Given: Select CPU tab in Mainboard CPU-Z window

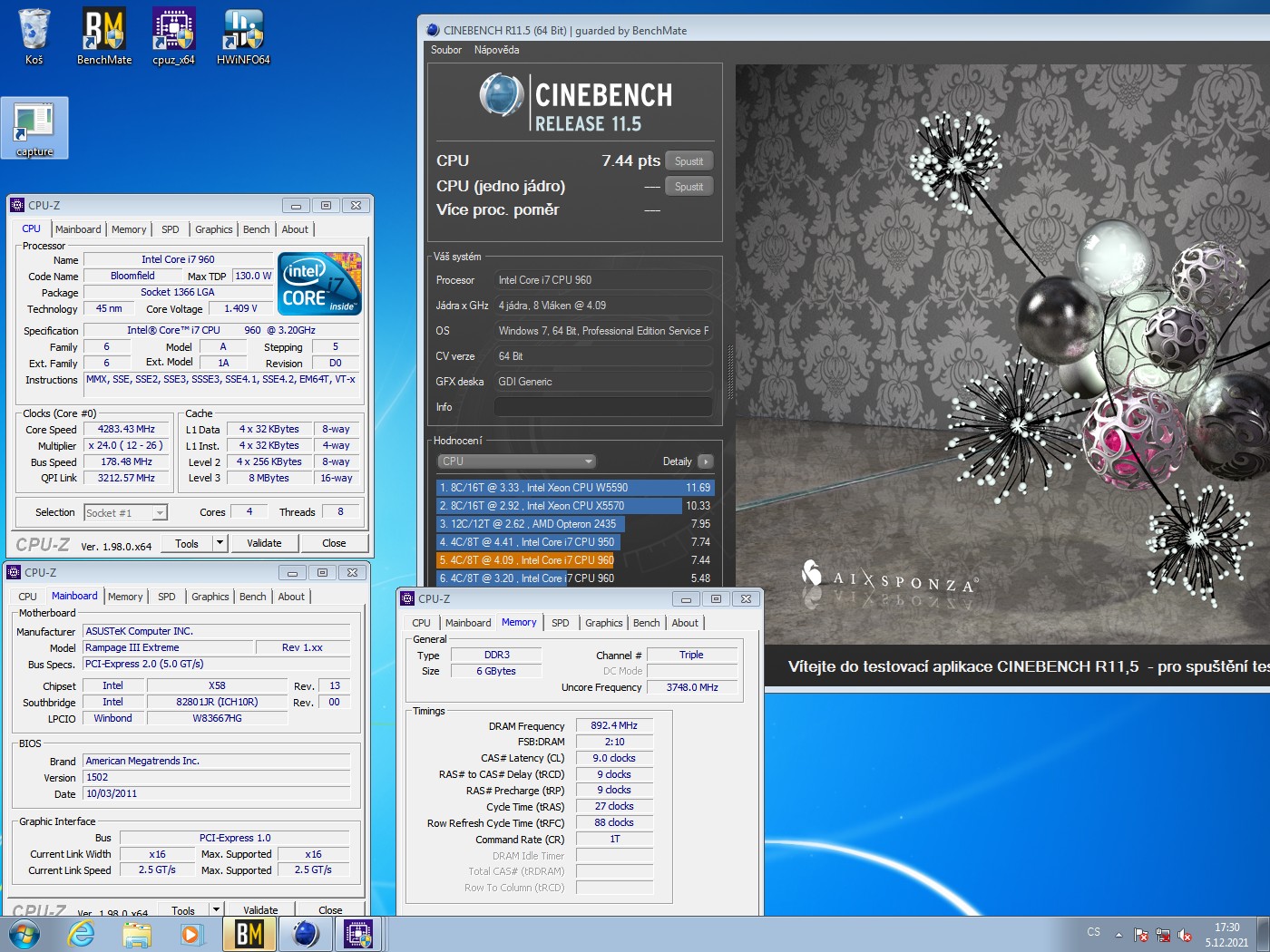Looking at the screenshot, I should [x=28, y=597].
